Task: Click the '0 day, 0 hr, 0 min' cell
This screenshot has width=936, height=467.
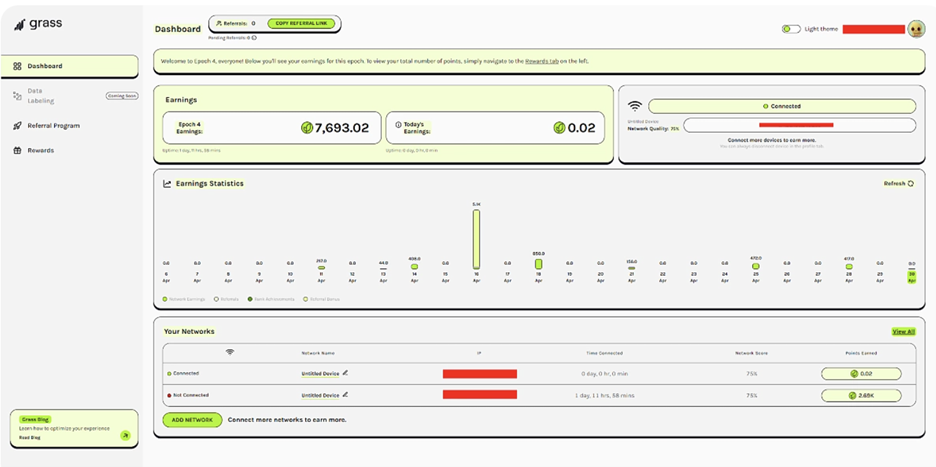Action: click(605, 374)
